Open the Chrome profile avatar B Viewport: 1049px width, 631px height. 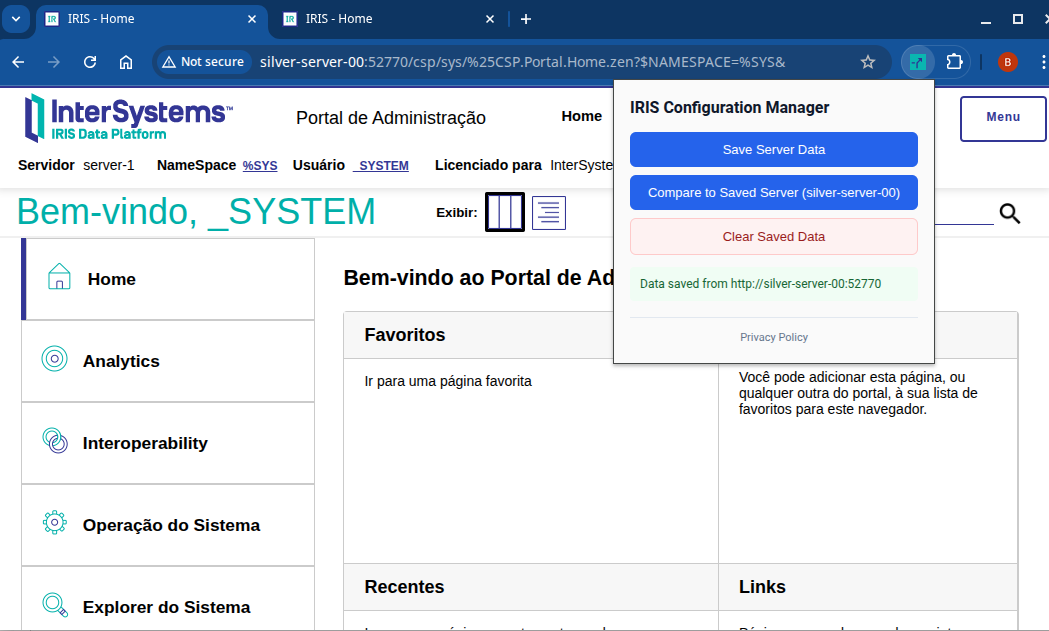[x=1007, y=62]
